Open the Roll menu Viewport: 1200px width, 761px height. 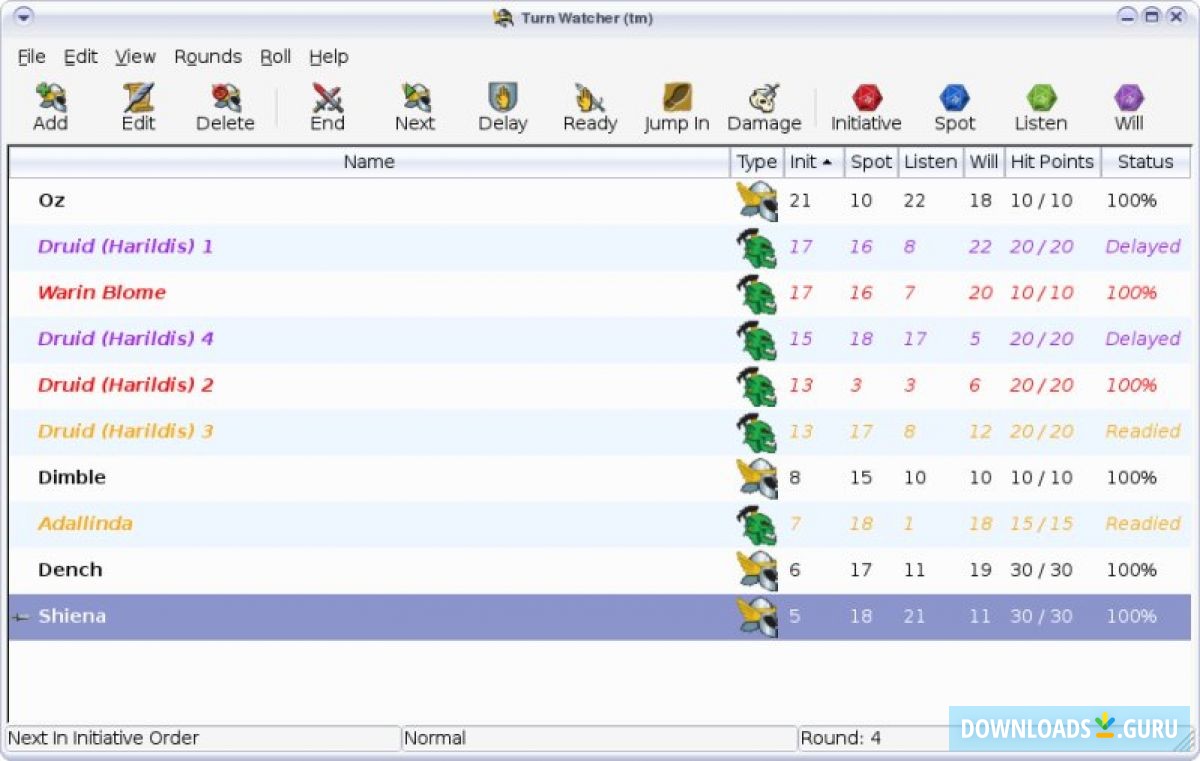tap(276, 57)
